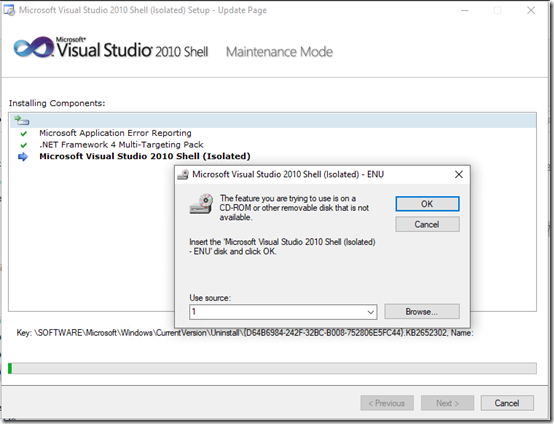Click the Visual Studio infinity logo
The width and height of the screenshot is (554, 424).
34,47
